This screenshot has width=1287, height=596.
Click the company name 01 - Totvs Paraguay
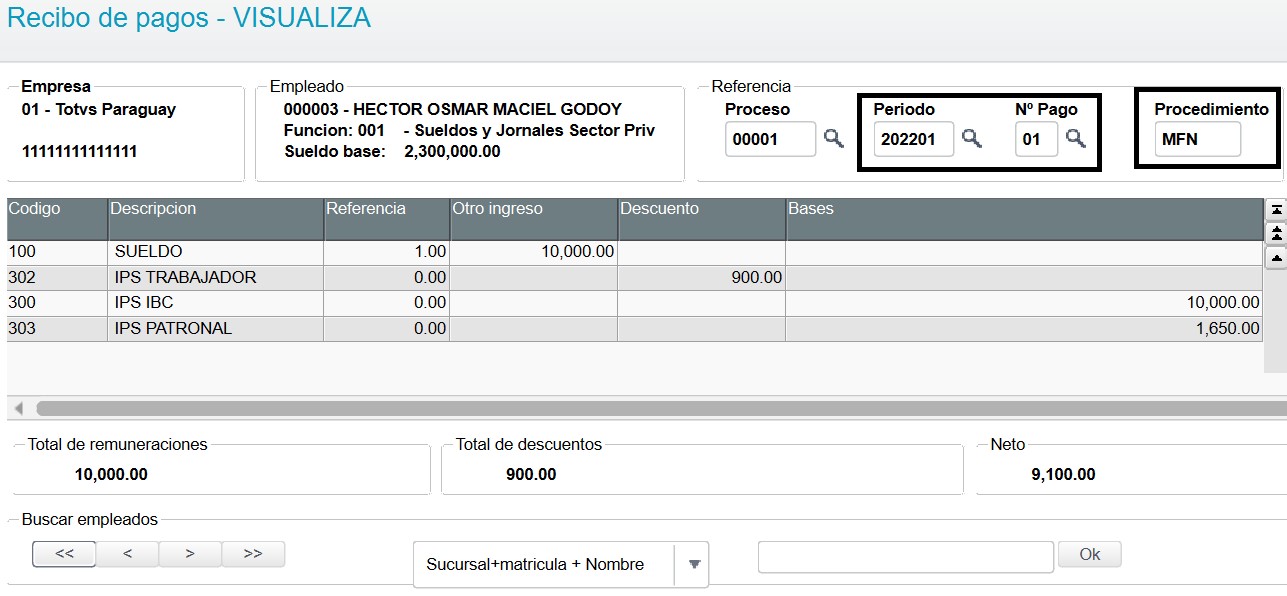point(99,109)
